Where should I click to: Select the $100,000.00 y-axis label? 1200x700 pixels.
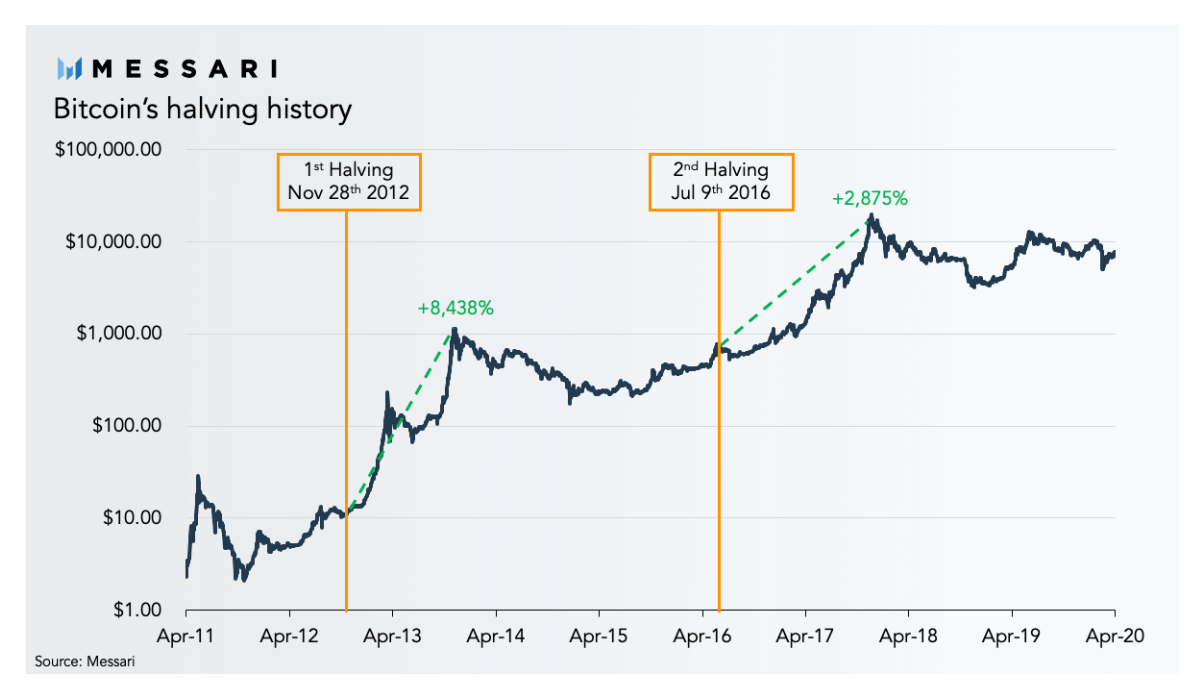[109, 150]
